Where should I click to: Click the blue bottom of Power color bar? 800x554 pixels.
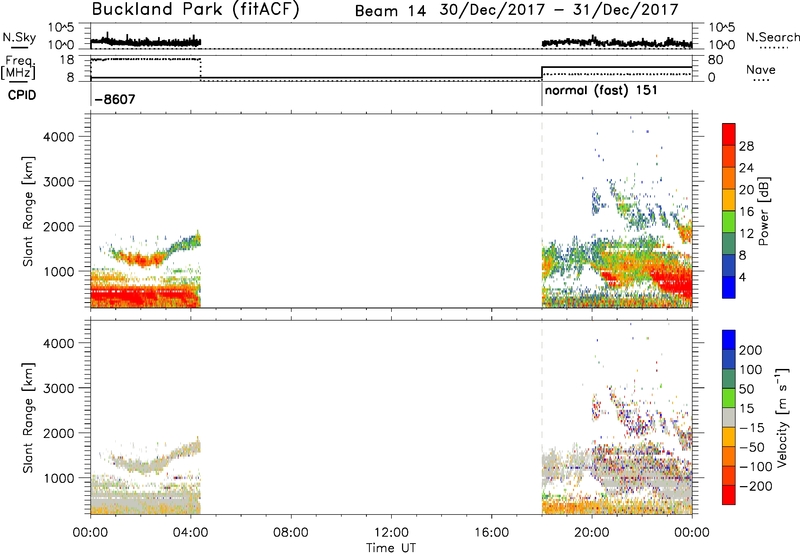tap(729, 288)
